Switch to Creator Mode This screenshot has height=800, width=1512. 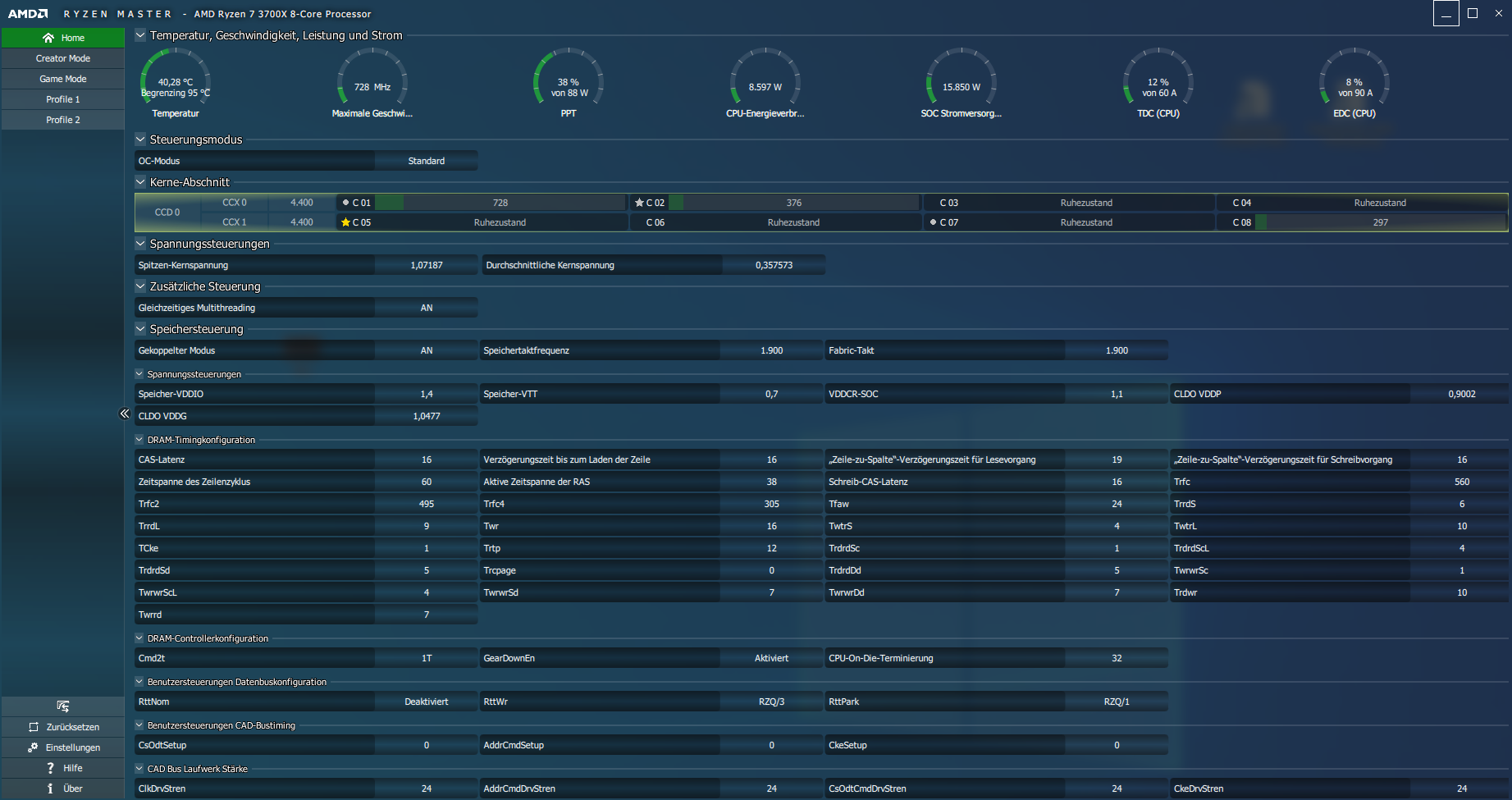[63, 58]
